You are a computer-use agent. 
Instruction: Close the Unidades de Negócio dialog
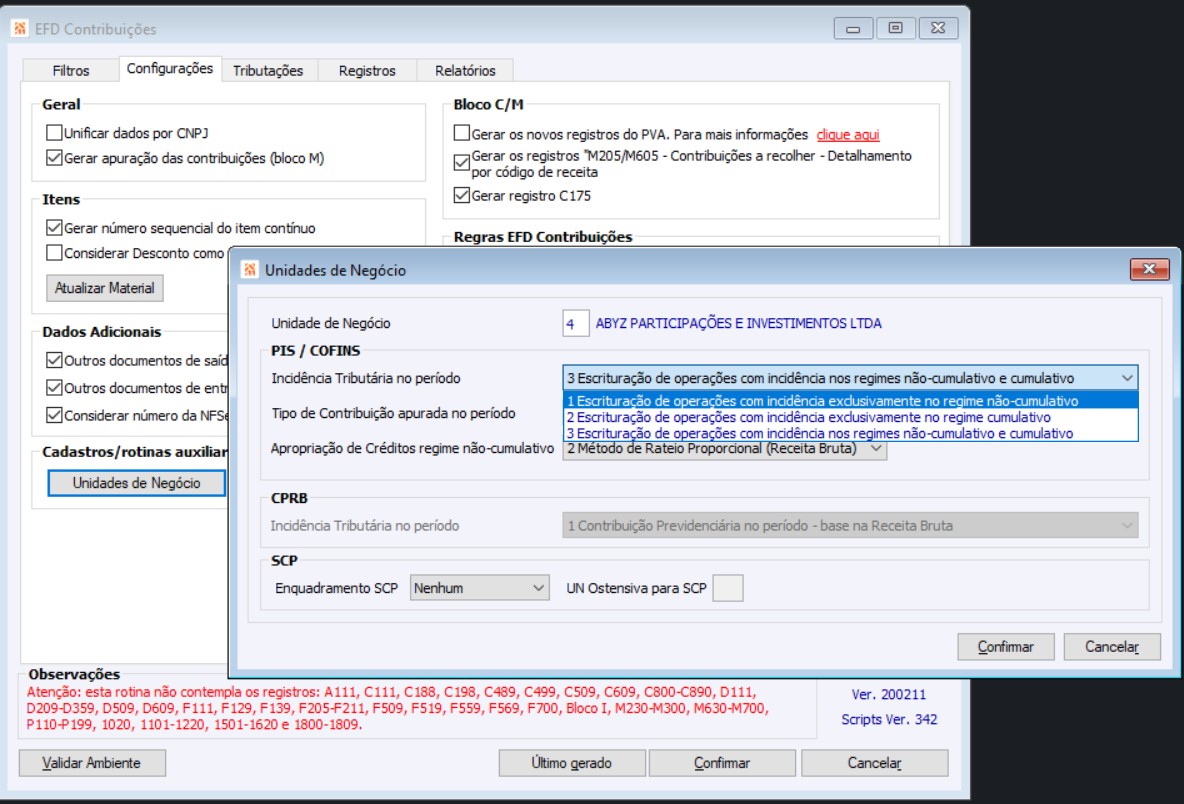click(1149, 269)
